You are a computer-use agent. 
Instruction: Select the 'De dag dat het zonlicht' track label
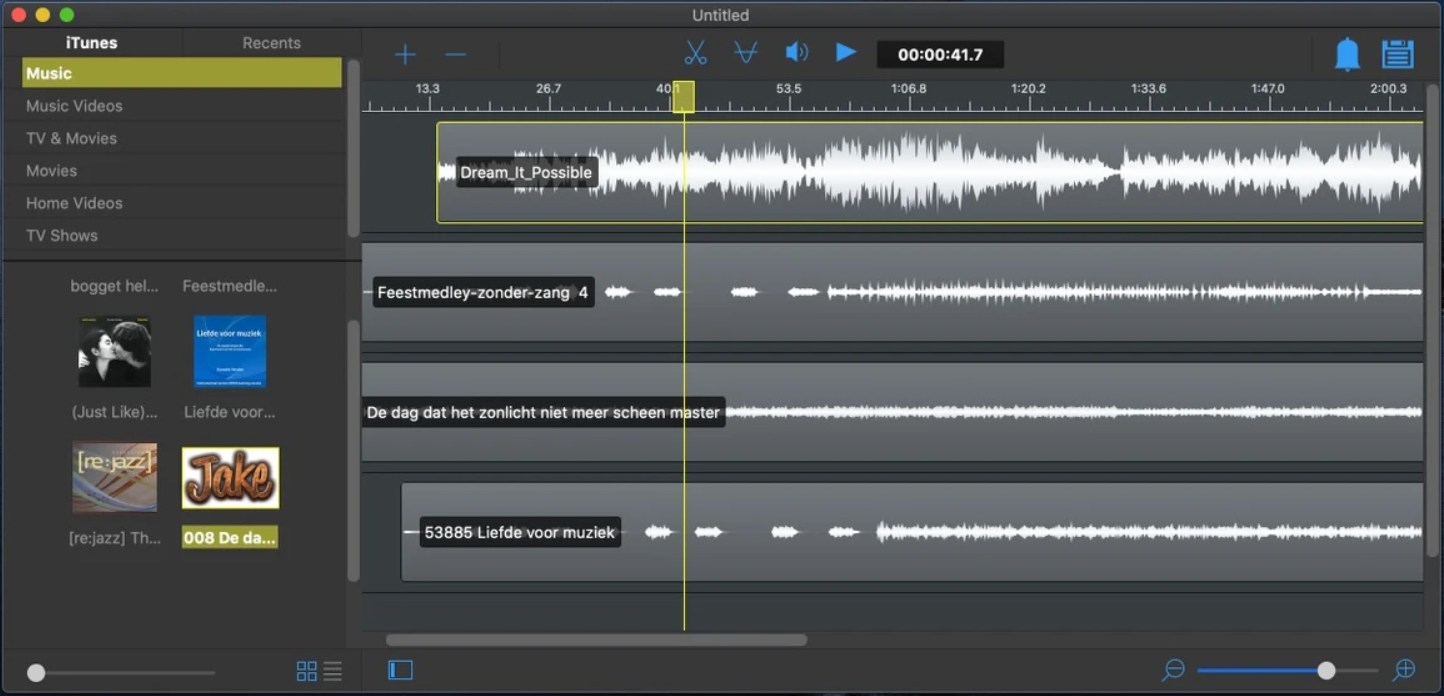click(x=543, y=413)
